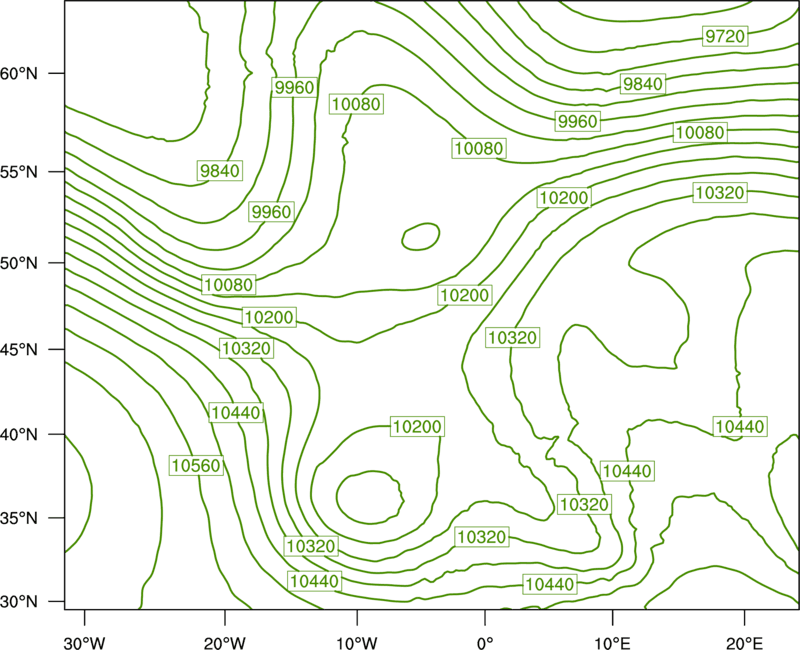Click the 10°W longitude axis label
This screenshot has width=800, height=650.
coord(357,643)
